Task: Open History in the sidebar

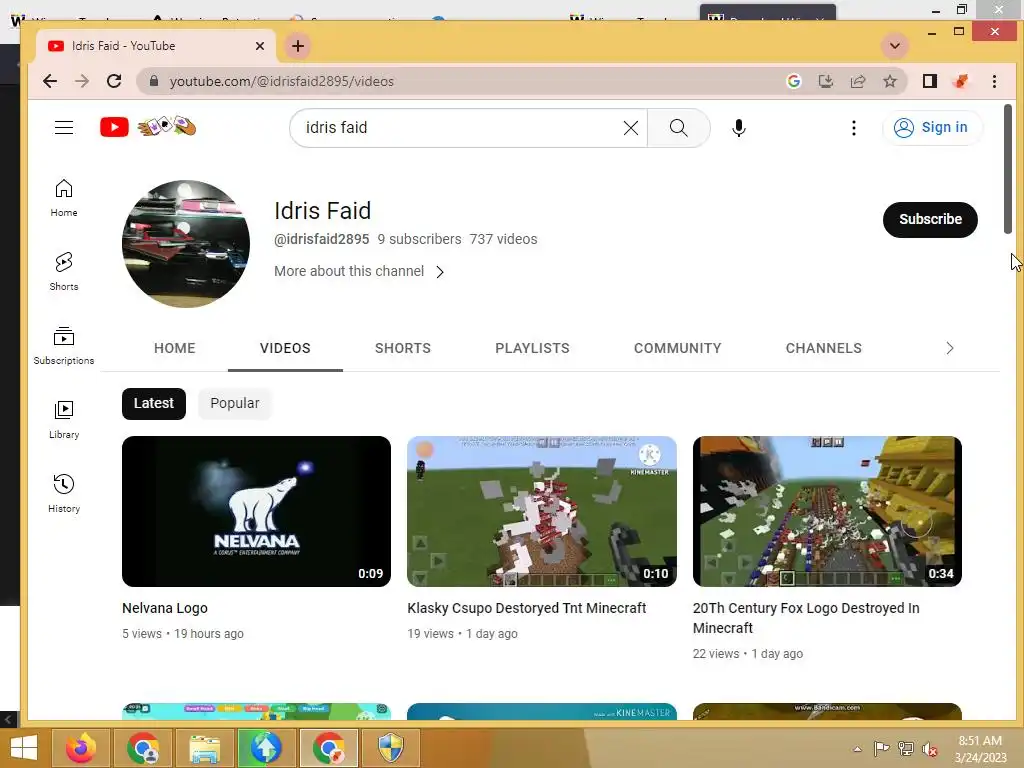Action: tap(64, 494)
